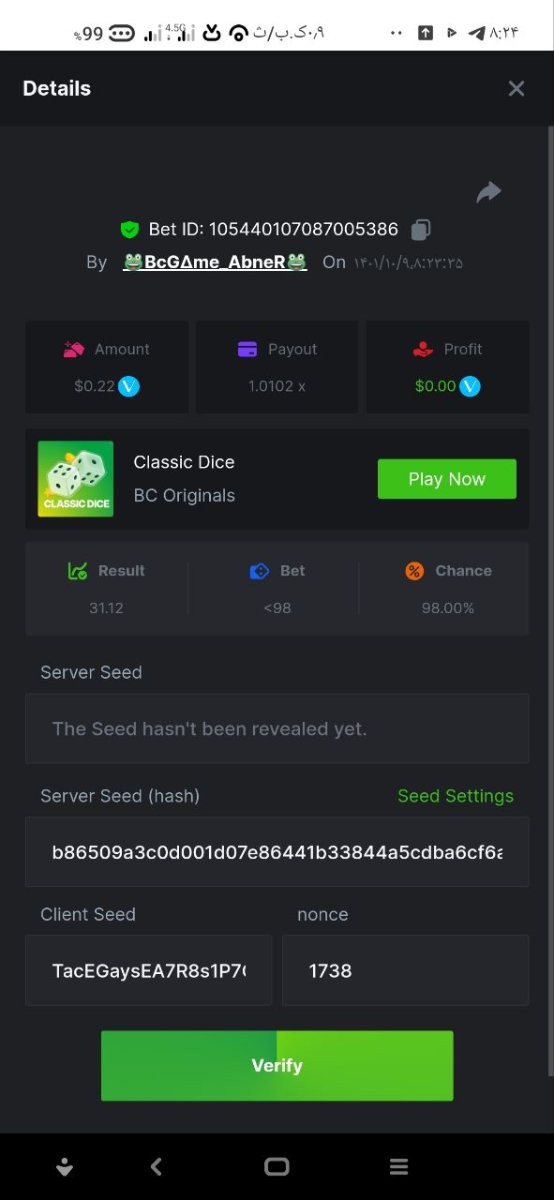This screenshot has height=1200, width=554.
Task: Open the Android menu navigation button
Action: click(x=399, y=1166)
